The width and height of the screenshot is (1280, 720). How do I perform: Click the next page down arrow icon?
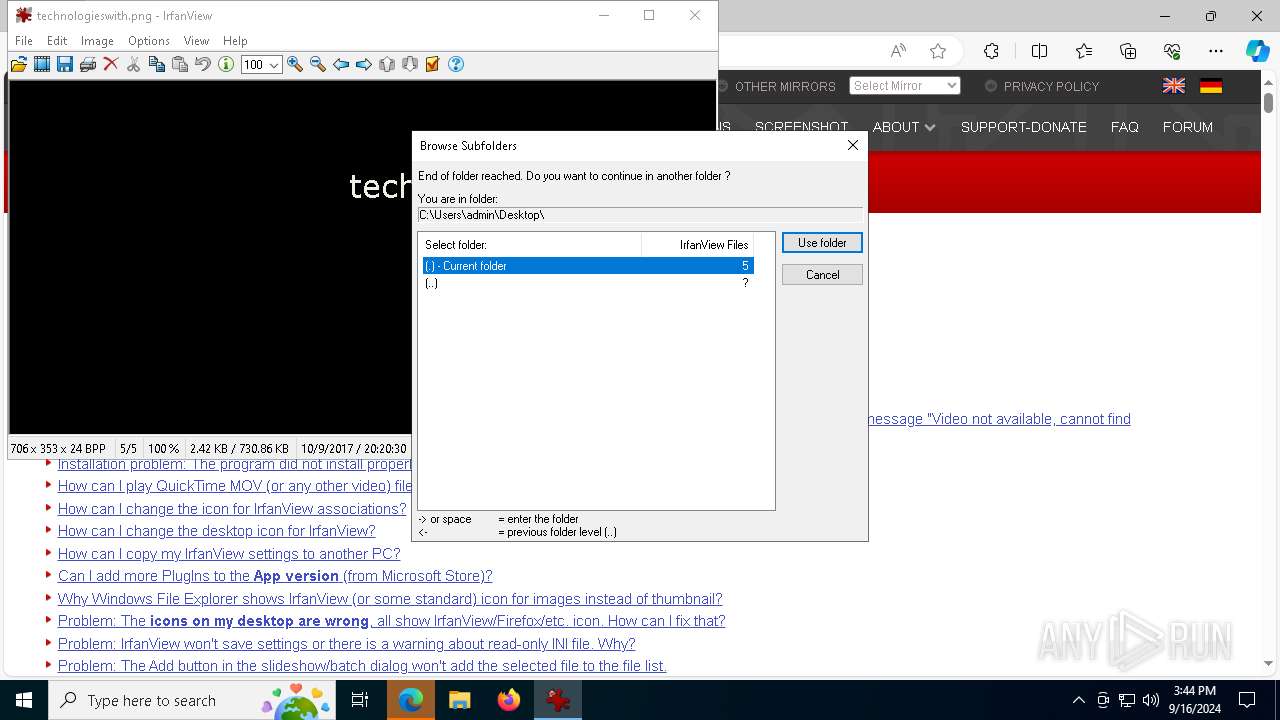[x=410, y=64]
